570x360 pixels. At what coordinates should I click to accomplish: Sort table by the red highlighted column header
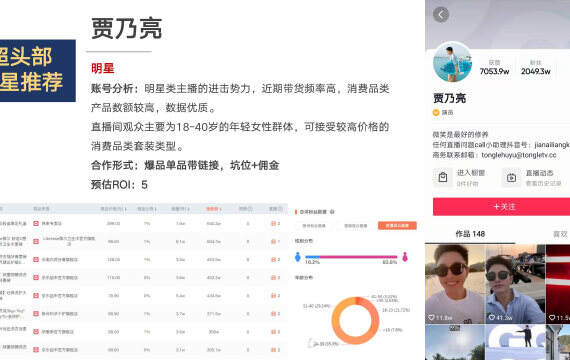pos(214,209)
